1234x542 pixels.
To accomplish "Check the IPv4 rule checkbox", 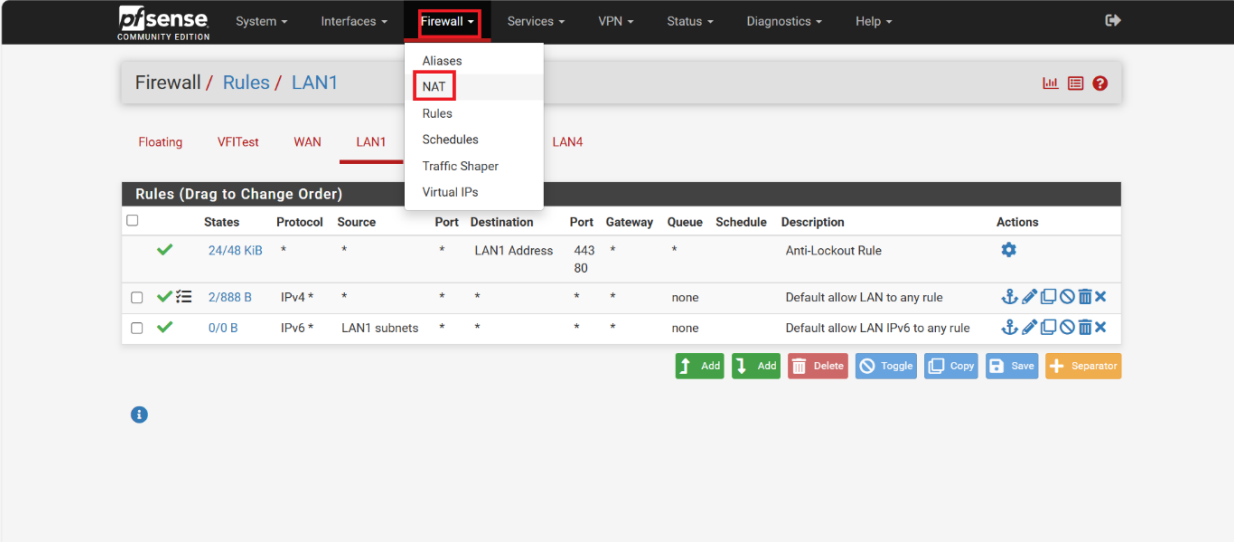I will [x=137, y=297].
